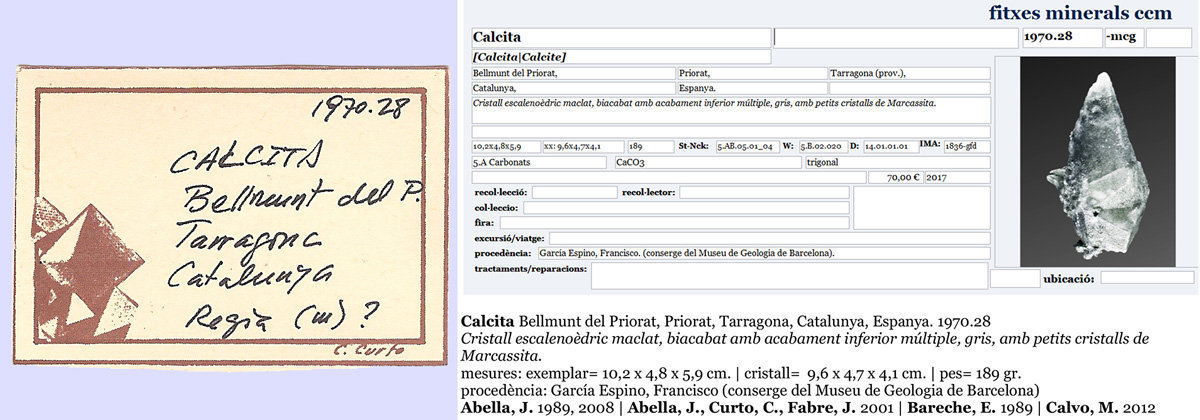Click the empty 'recol·lector' field
1200x420 pixels.
tap(764, 192)
